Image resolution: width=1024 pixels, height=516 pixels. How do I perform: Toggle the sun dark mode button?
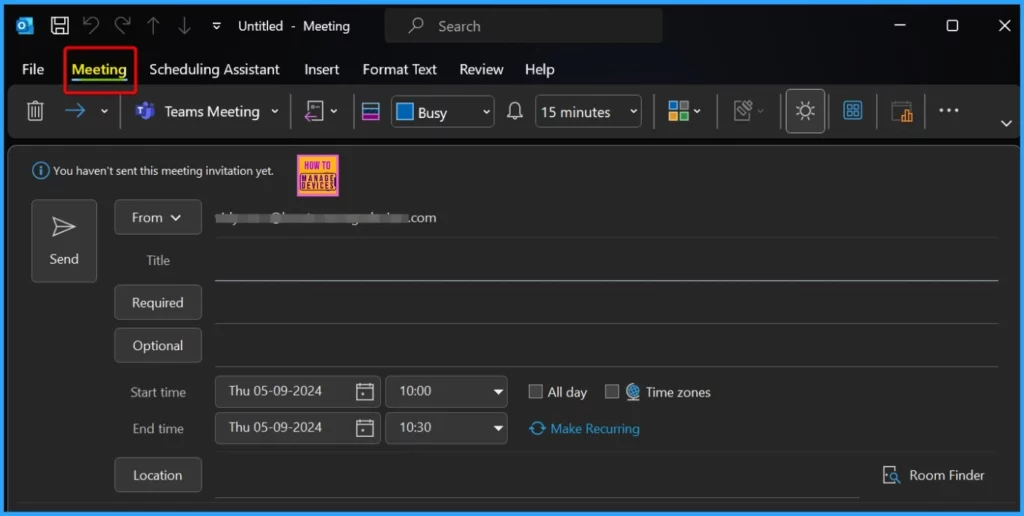click(805, 111)
